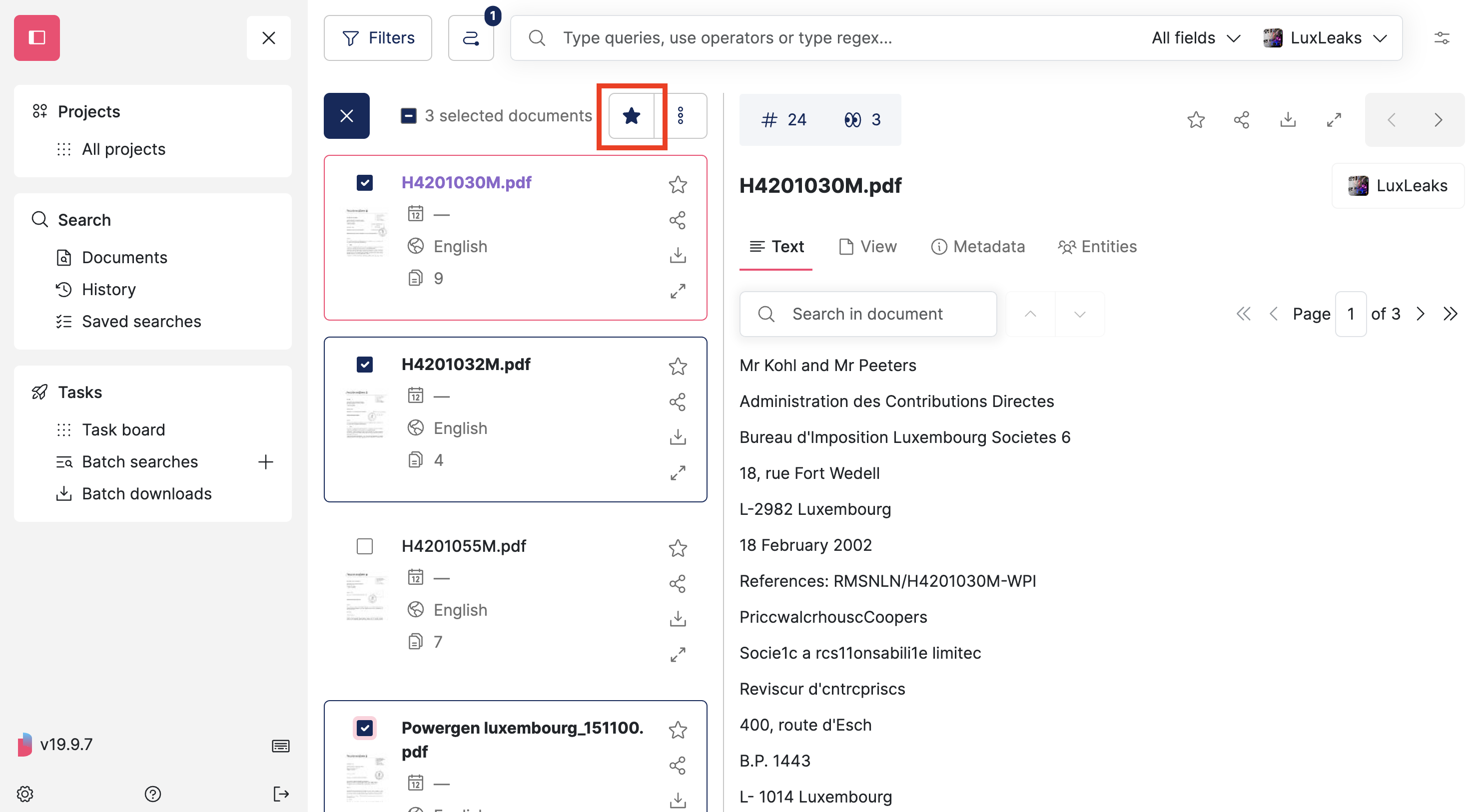Log out using the exit icon
1474x812 pixels.
[x=281, y=794]
